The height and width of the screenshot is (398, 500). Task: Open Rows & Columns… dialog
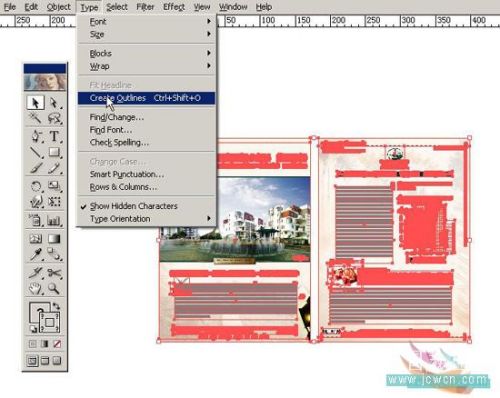pos(147,187)
